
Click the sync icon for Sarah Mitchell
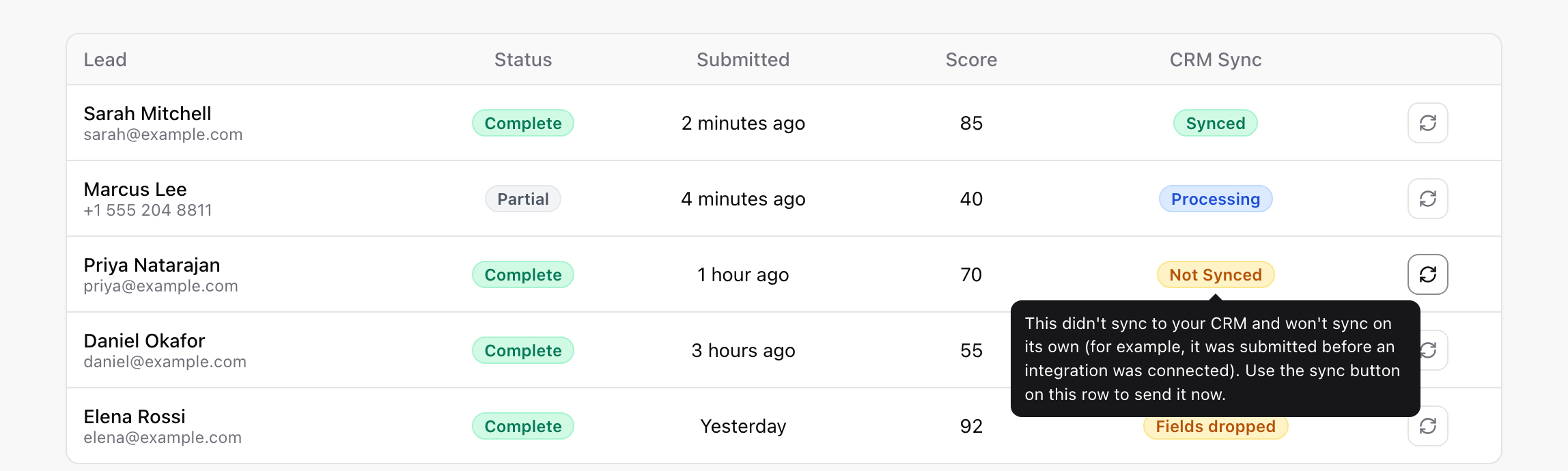(1427, 123)
